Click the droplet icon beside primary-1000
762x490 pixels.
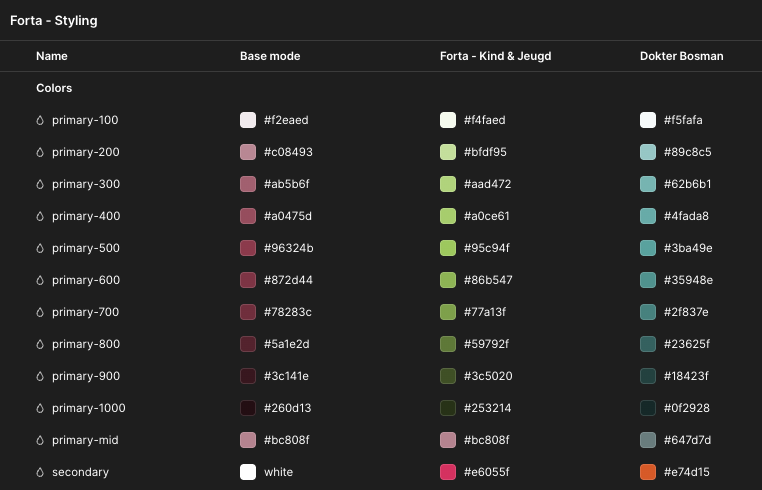pos(40,408)
